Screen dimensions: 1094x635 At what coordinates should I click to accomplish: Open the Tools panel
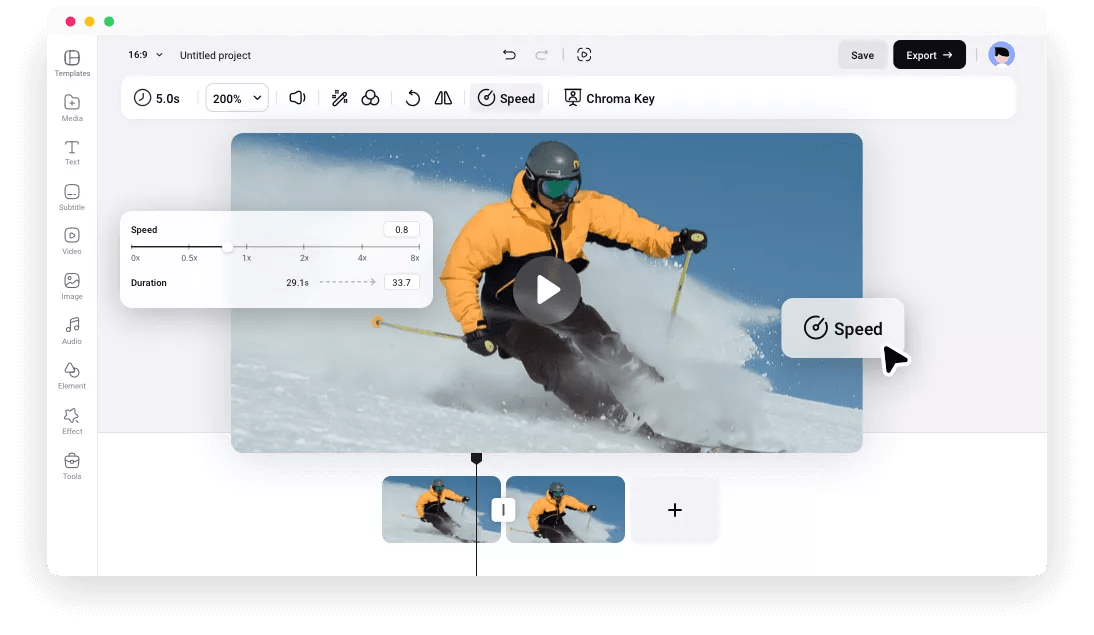71,465
